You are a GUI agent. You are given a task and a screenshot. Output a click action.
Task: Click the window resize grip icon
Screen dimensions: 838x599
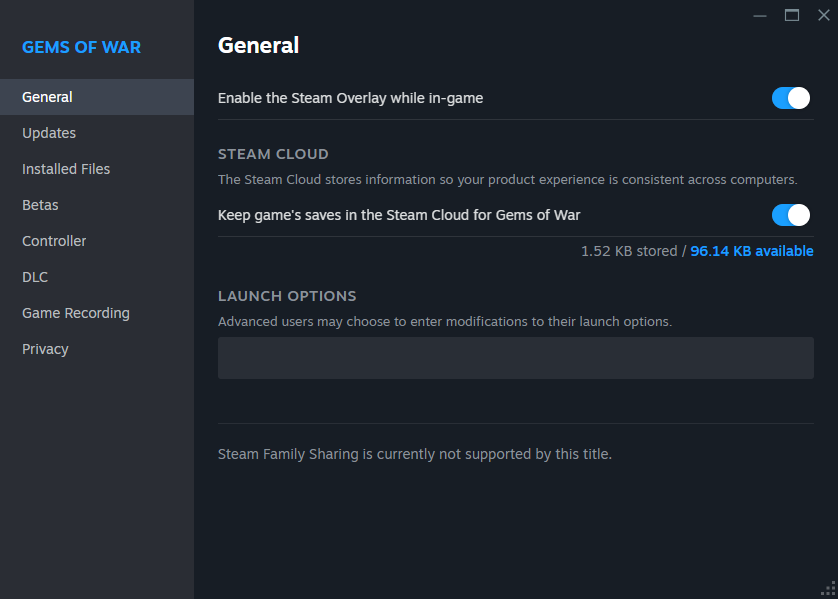[828, 589]
